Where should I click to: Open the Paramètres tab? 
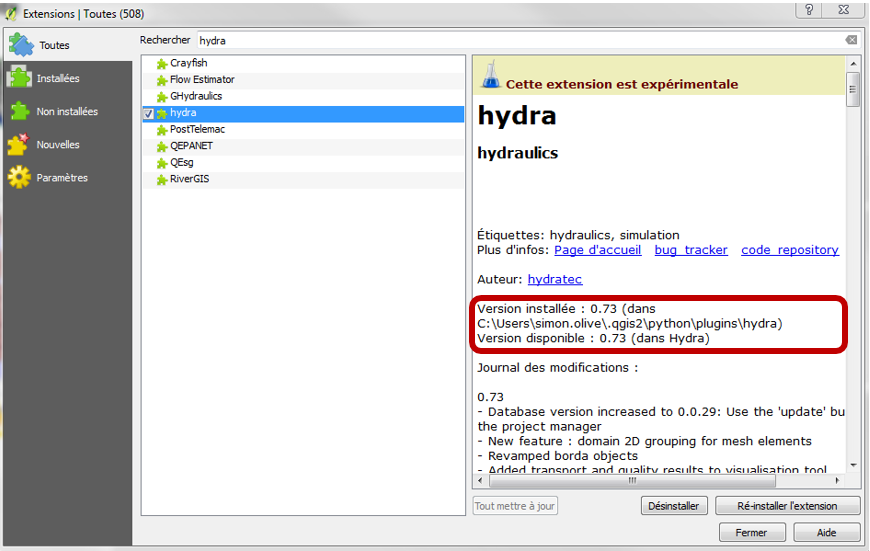coord(68,178)
